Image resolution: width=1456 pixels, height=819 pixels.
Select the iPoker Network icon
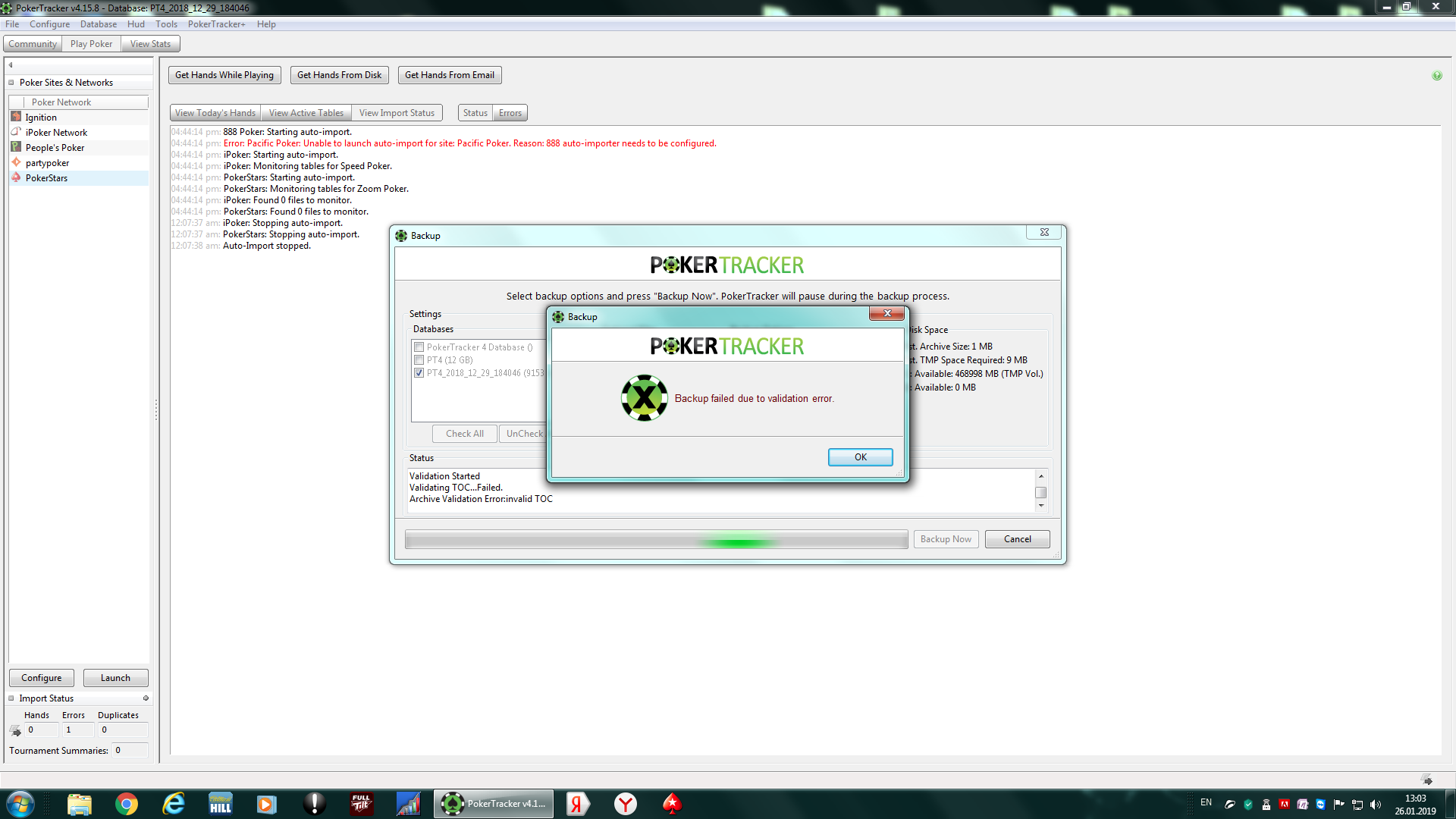[16, 132]
